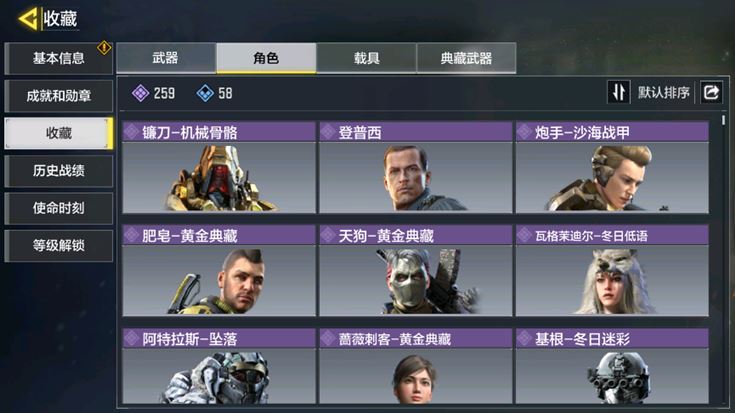Open the 默认排序 sort dropdown
Viewport: 735px width, 413px height.
tap(663, 92)
